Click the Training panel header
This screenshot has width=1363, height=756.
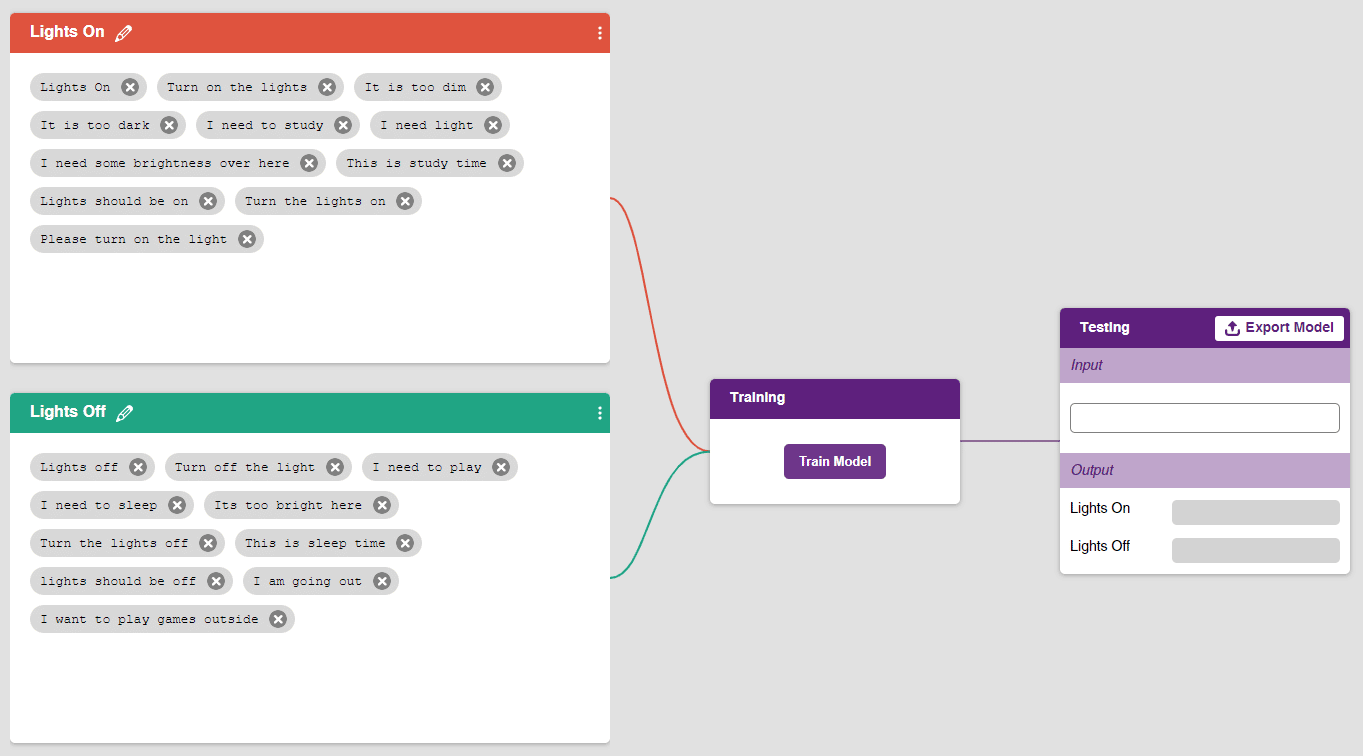834,398
